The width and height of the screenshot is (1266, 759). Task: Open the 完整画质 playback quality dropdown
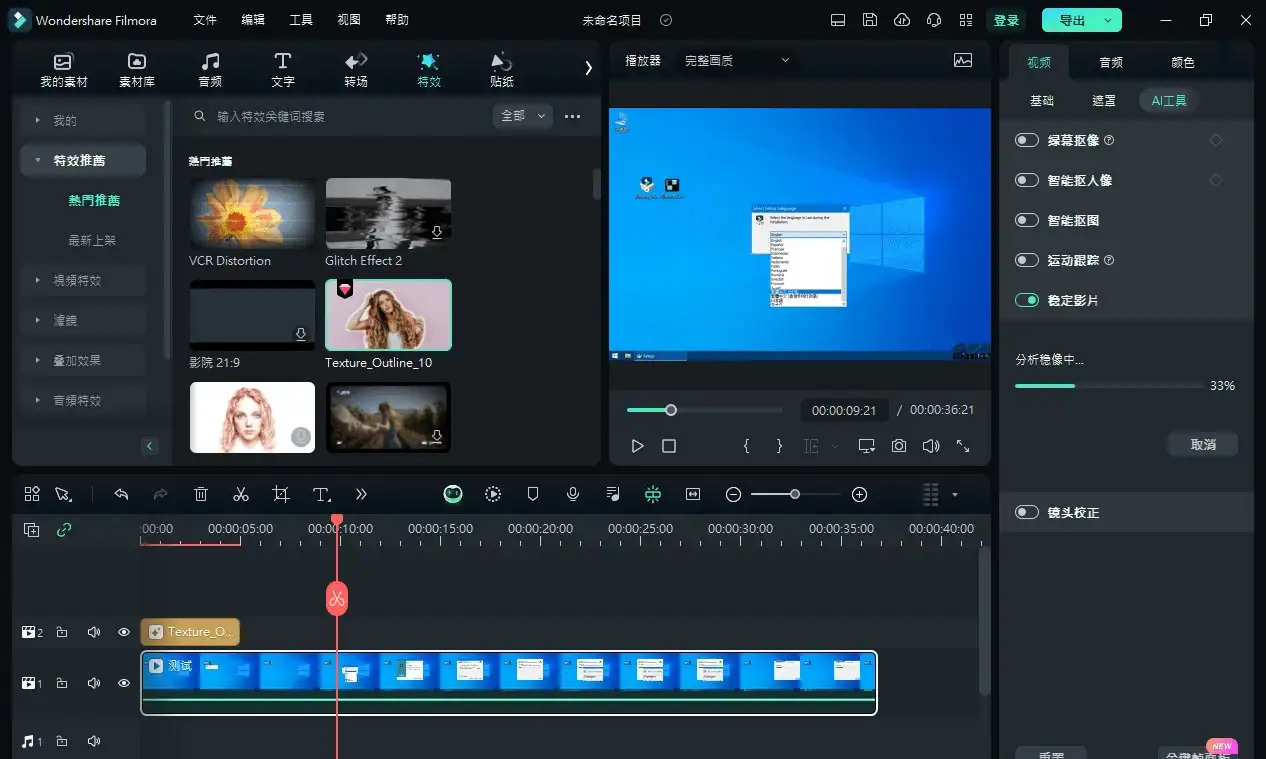tap(736, 60)
